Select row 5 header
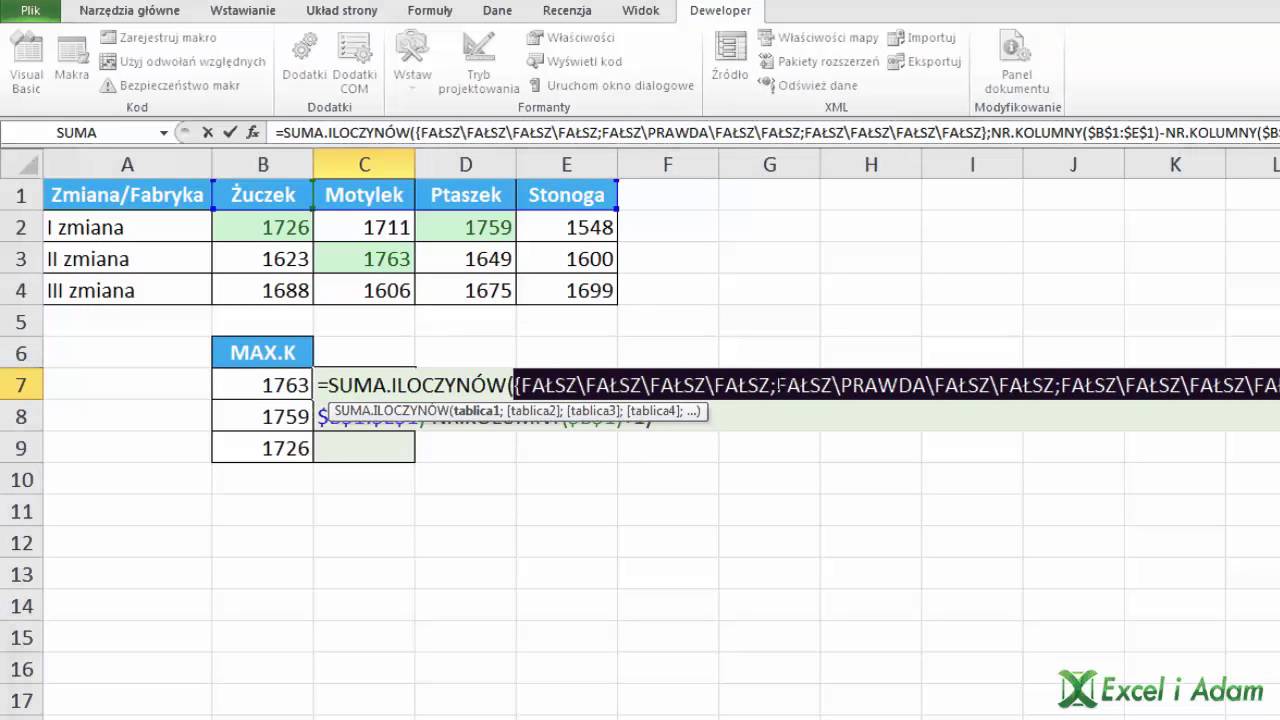1280x720 pixels. coord(21,322)
